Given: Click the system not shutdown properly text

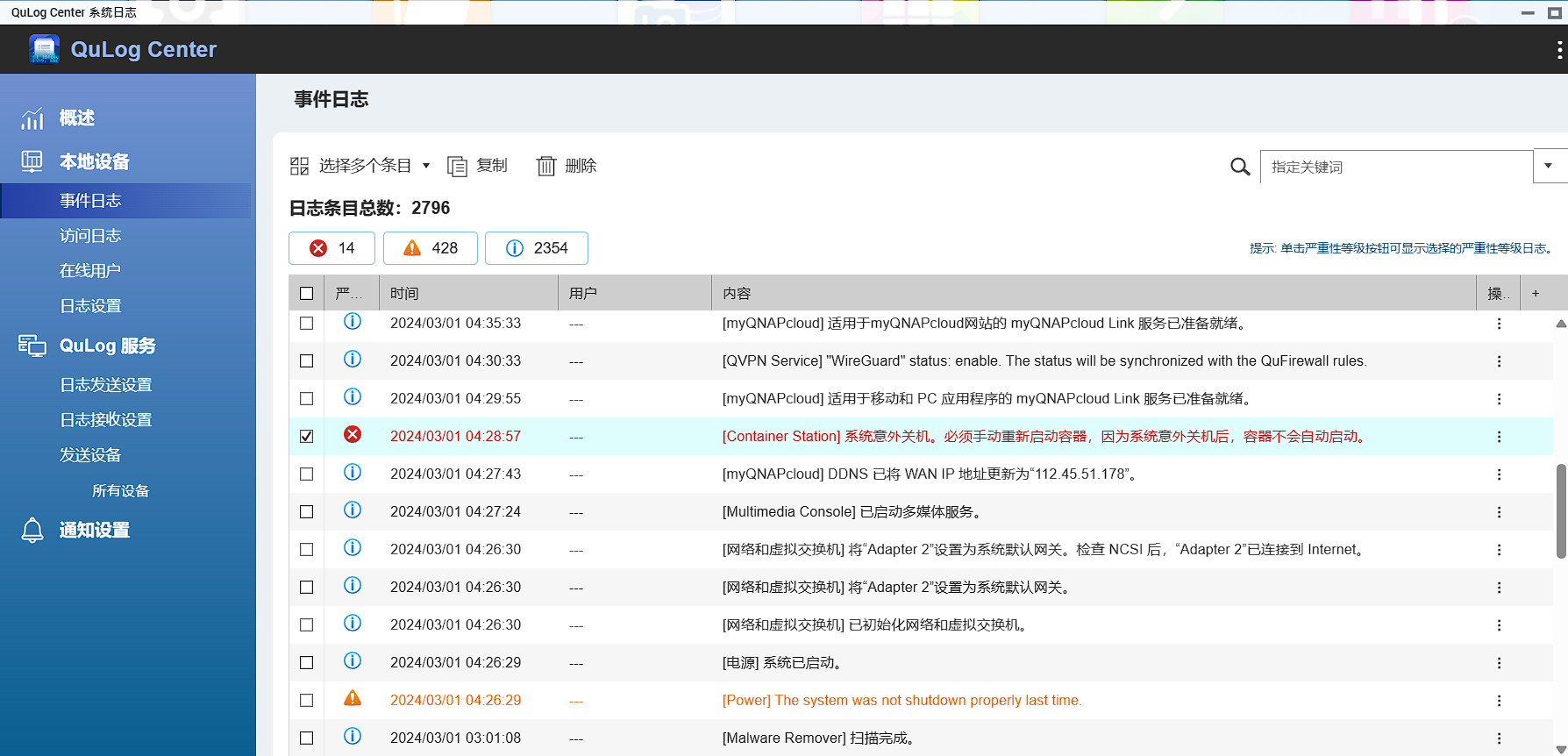Looking at the screenshot, I should 902,701.
